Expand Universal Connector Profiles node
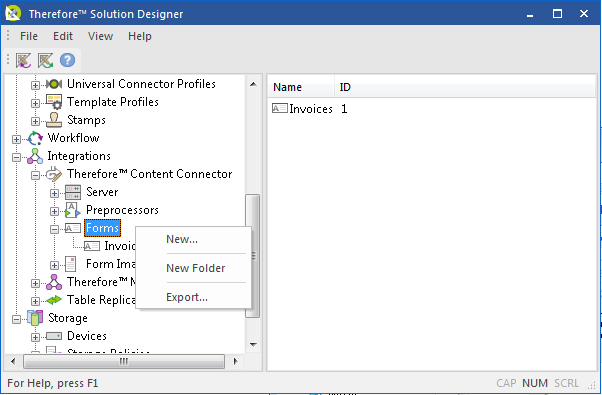Viewport: 602px width, 395px height. [x=35, y=85]
